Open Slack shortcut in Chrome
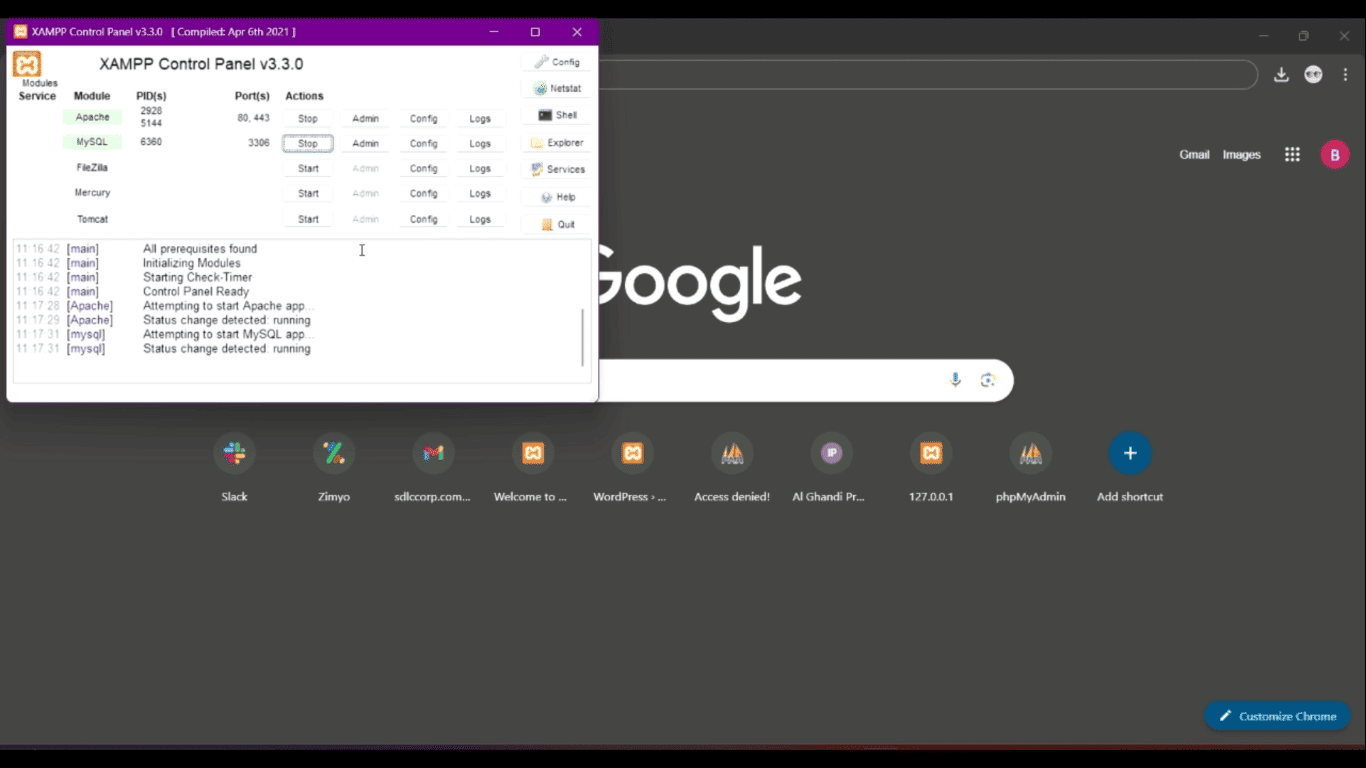This screenshot has height=768, width=1366. 234,453
